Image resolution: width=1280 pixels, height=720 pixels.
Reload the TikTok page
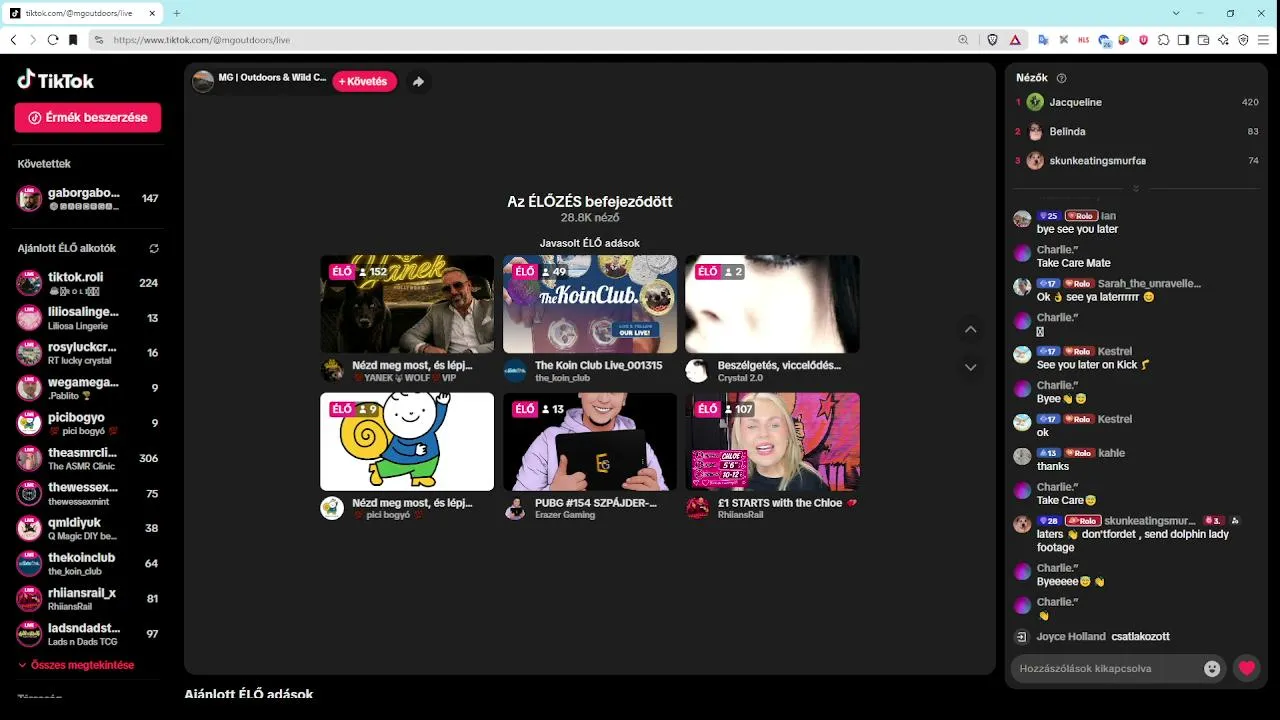53,40
